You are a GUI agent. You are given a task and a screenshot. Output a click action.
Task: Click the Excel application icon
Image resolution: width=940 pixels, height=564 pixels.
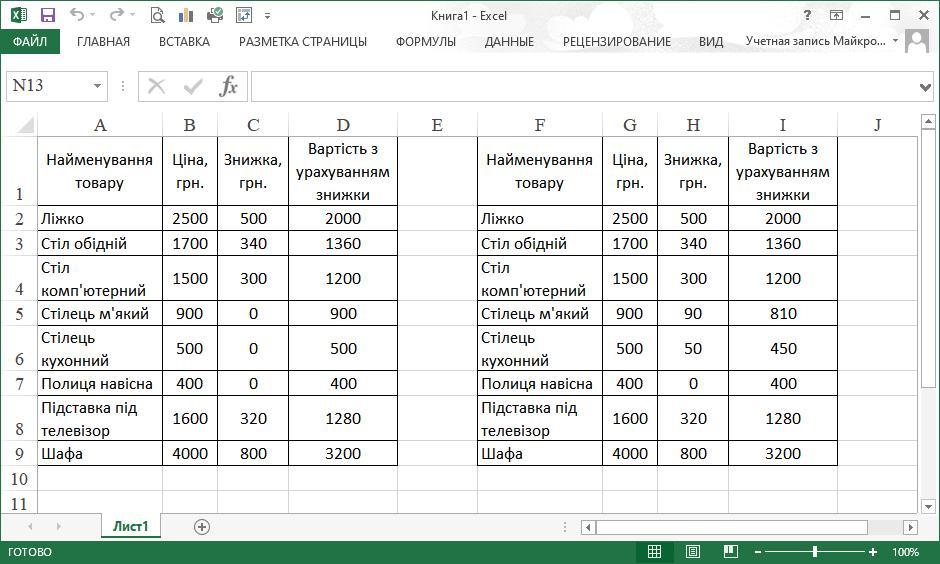tap(19, 15)
